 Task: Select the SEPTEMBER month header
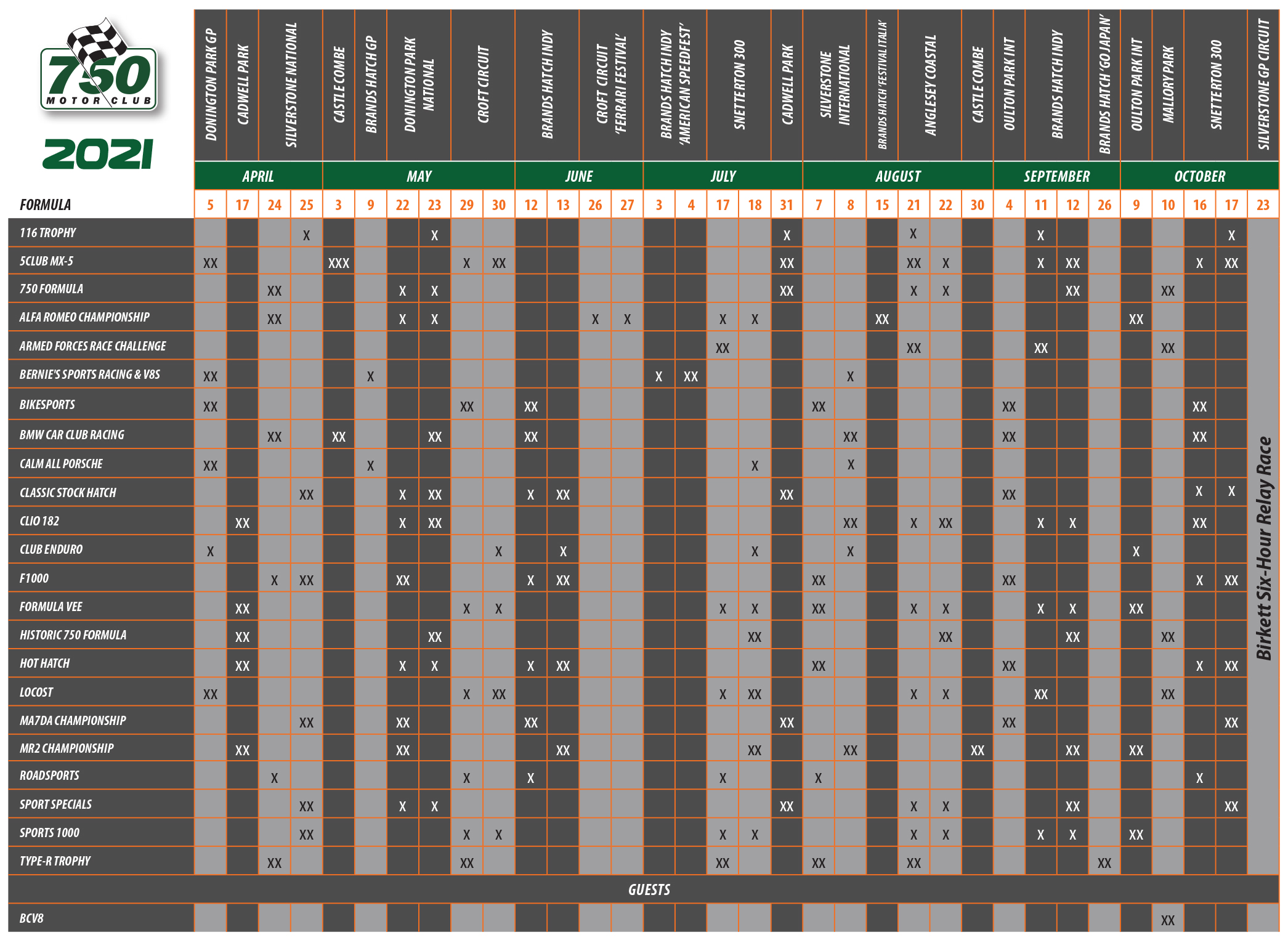1057,176
